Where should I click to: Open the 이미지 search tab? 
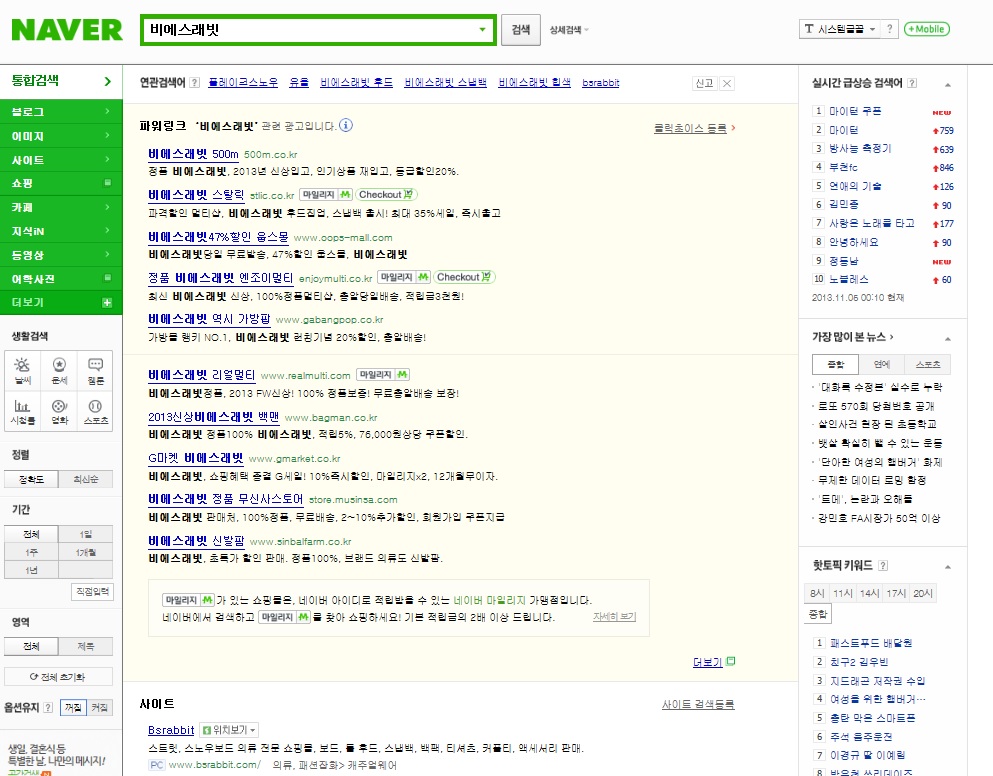click(61, 136)
